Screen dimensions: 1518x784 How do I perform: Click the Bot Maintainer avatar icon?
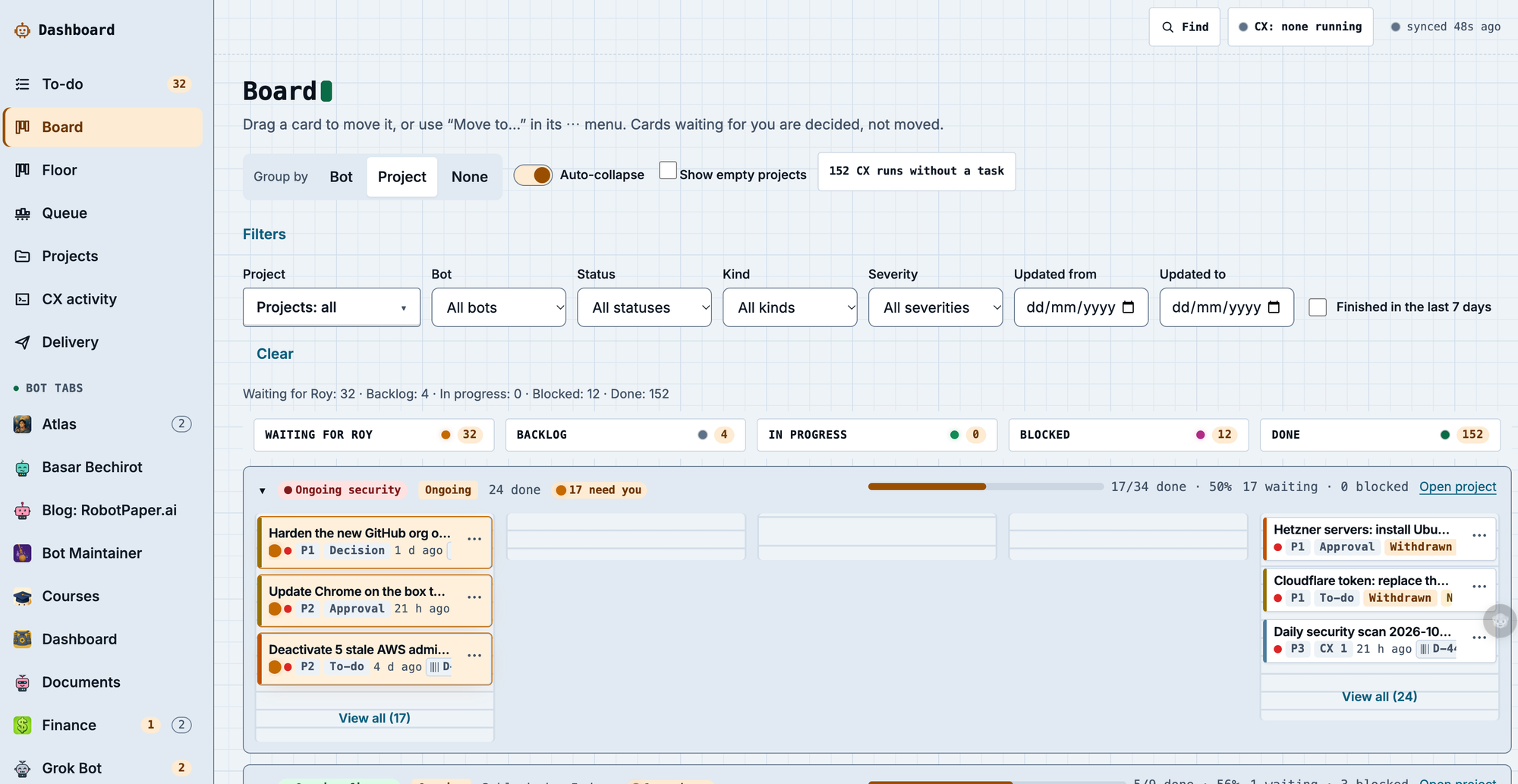point(23,553)
